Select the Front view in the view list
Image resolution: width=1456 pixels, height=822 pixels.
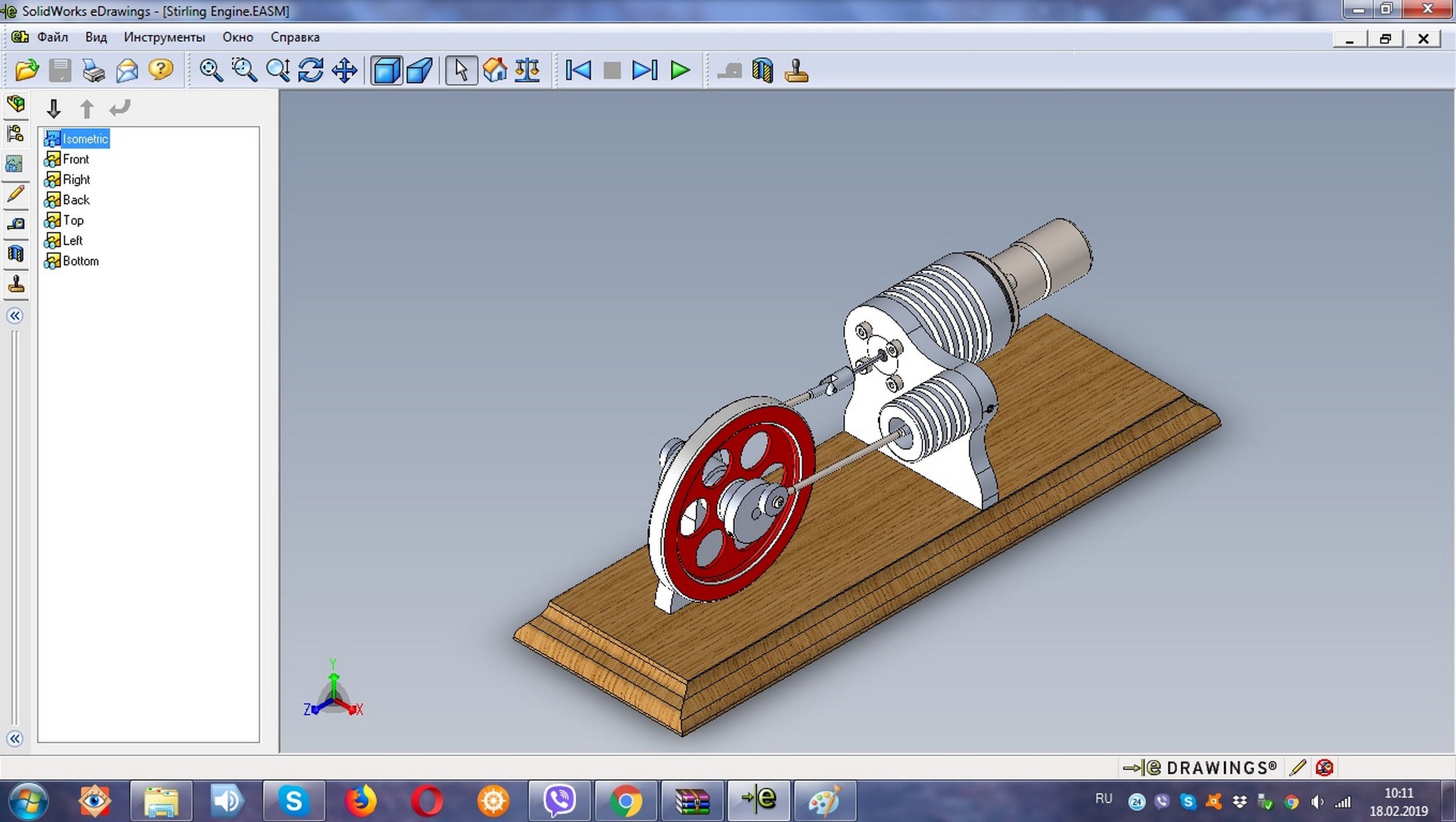pyautogui.click(x=76, y=159)
